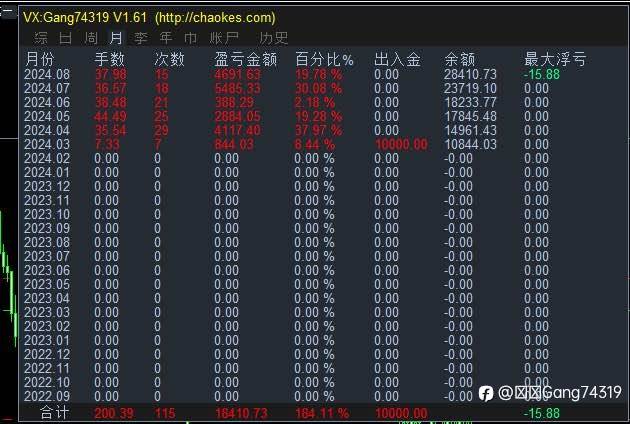This screenshot has width=630, height=424.
Task: Click profit amount 4691.63
Action: 237,74
